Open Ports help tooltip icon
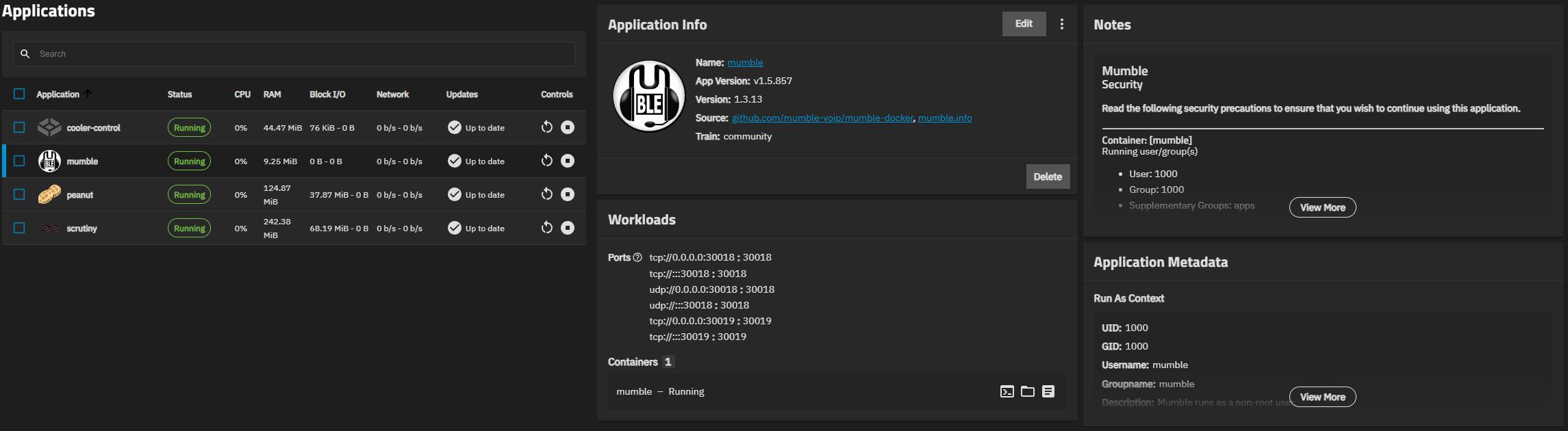This screenshot has height=431, width=1568. click(x=637, y=257)
